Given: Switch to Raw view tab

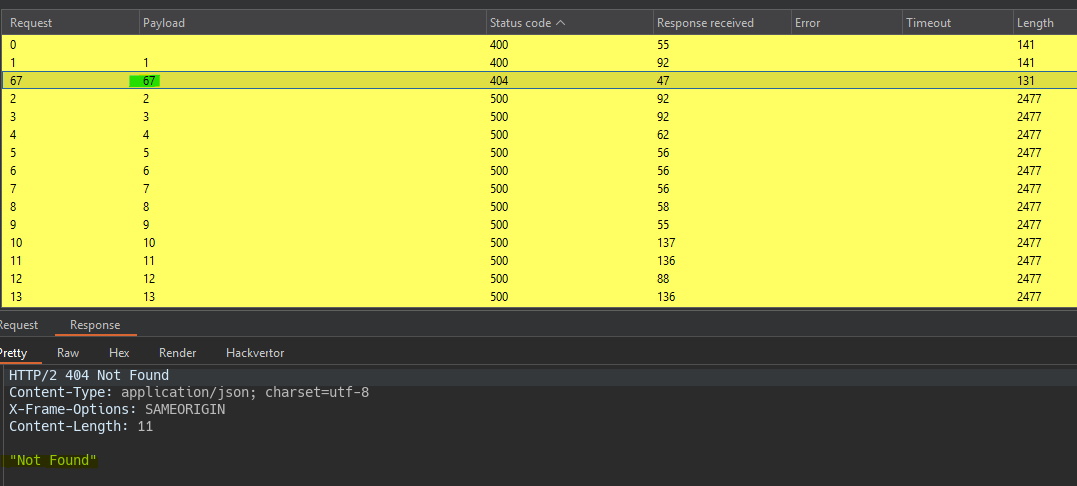Looking at the screenshot, I should (x=68, y=353).
